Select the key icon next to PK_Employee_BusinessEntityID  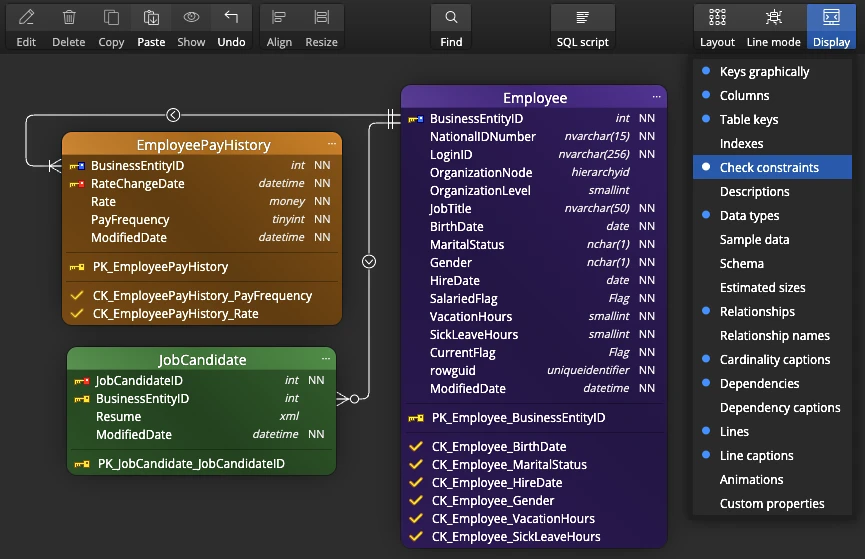pos(416,418)
